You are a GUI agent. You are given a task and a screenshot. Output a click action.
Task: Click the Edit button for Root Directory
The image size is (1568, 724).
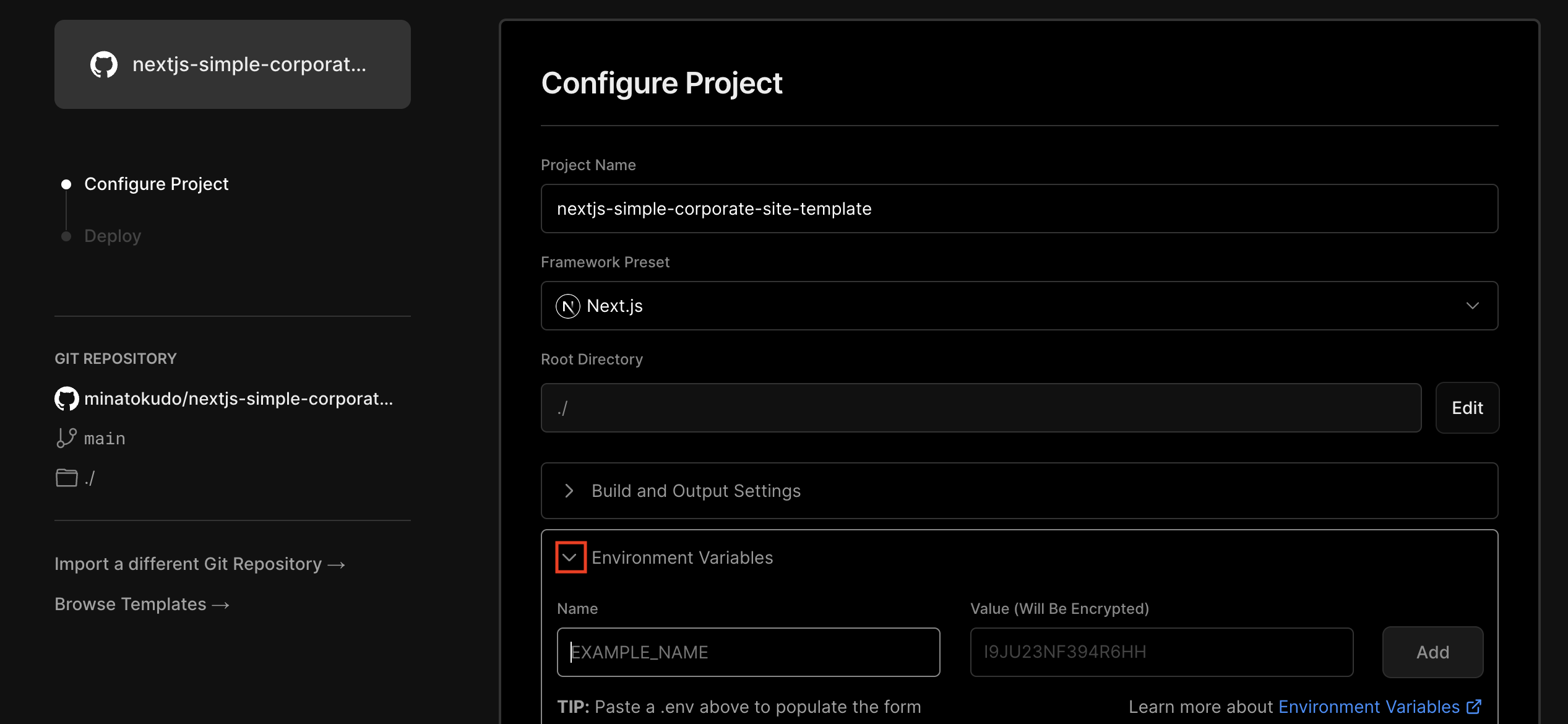point(1467,408)
